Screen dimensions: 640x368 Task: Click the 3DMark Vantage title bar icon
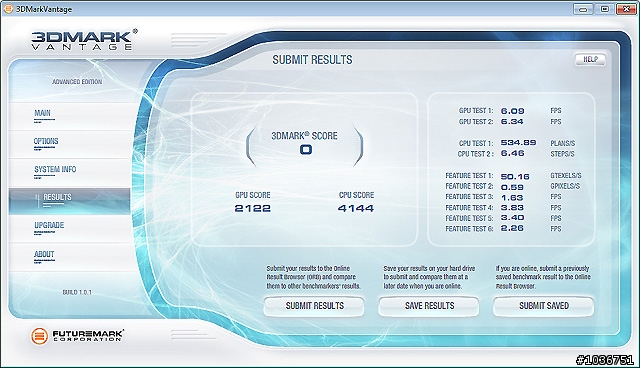(x=8, y=9)
